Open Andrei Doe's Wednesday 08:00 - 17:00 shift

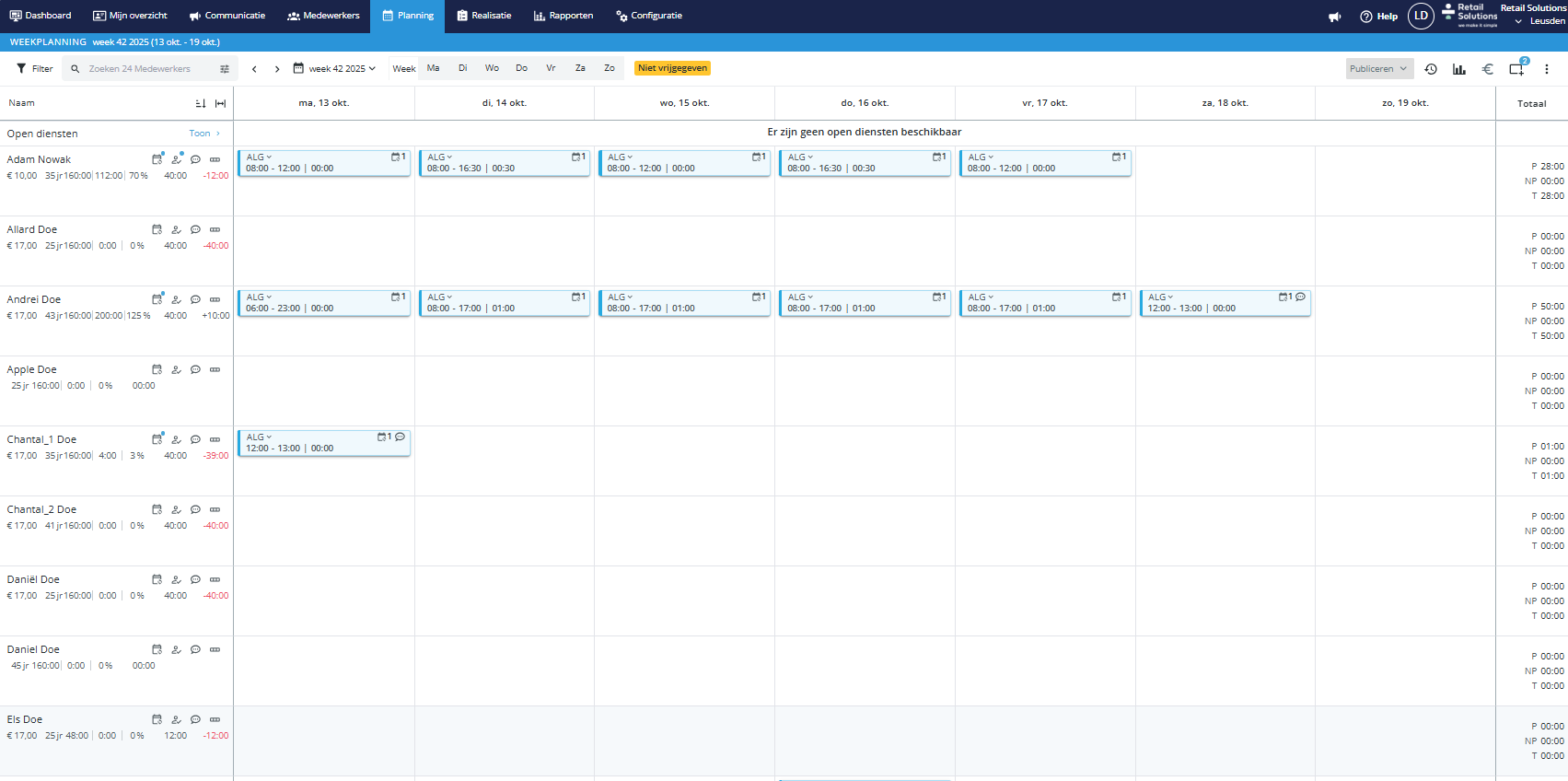click(684, 303)
